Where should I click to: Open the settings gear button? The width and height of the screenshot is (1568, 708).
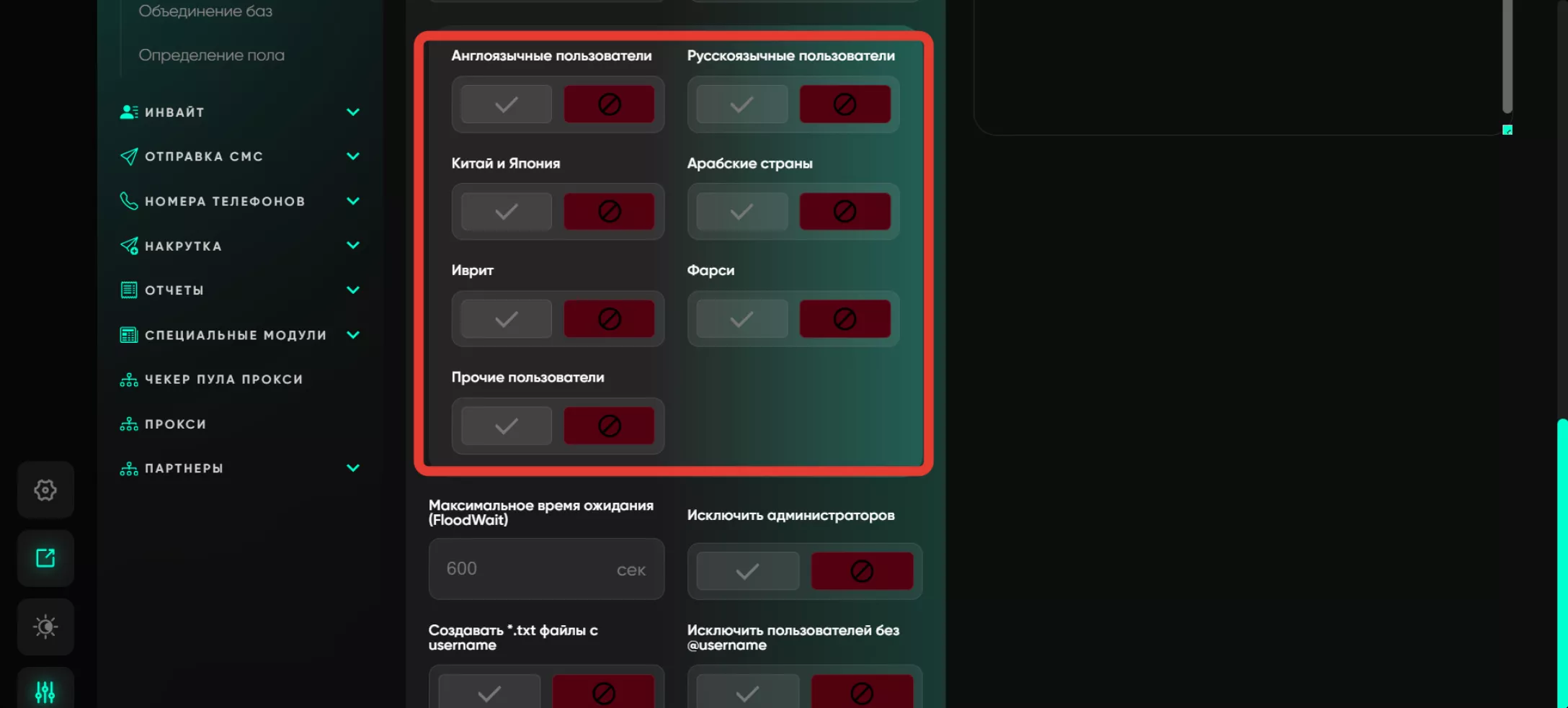click(x=45, y=490)
